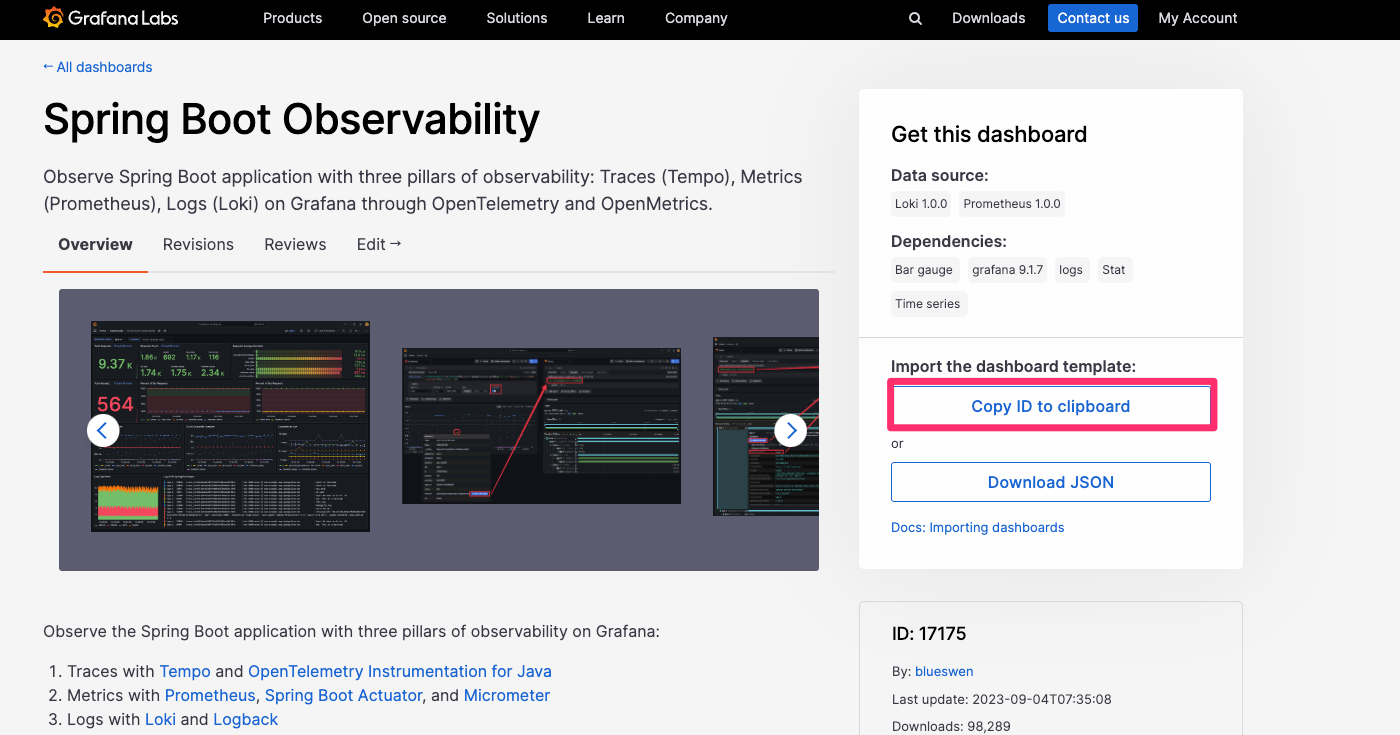This screenshot has width=1400, height=735.
Task: Click the Downloads: 98,289 text
Action: (951, 727)
